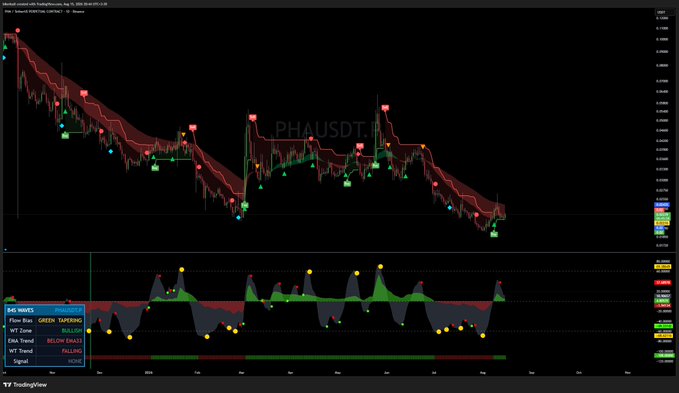This screenshot has width=679, height=393.
Task: Click the Sep label on time axis
Action: 532,372
